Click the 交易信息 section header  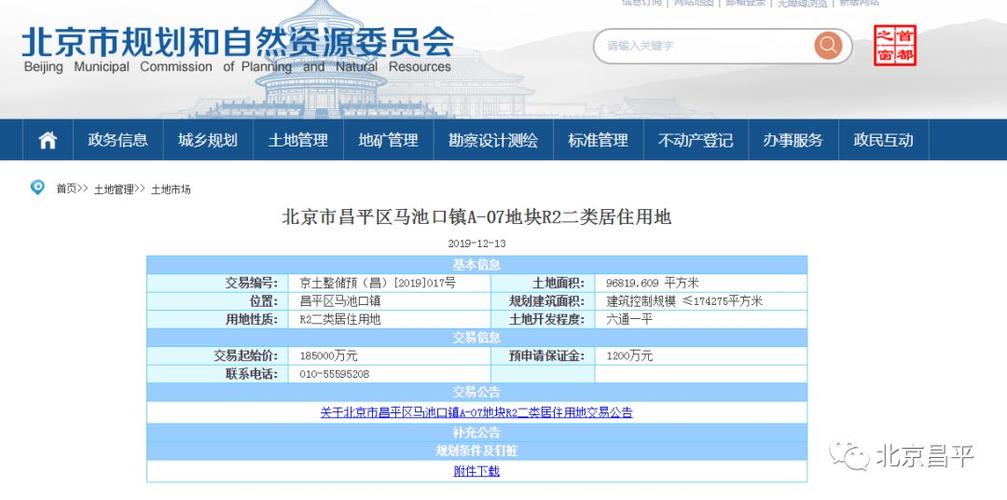(x=477, y=337)
